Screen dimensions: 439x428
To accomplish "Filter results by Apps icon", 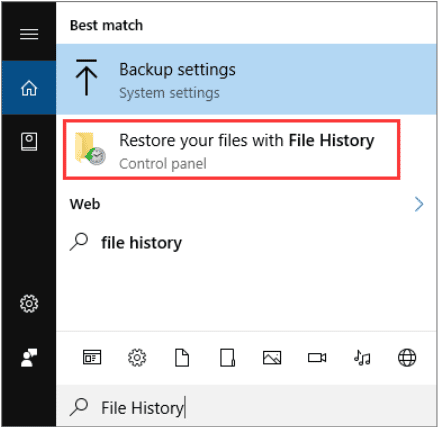I will [x=92, y=358].
